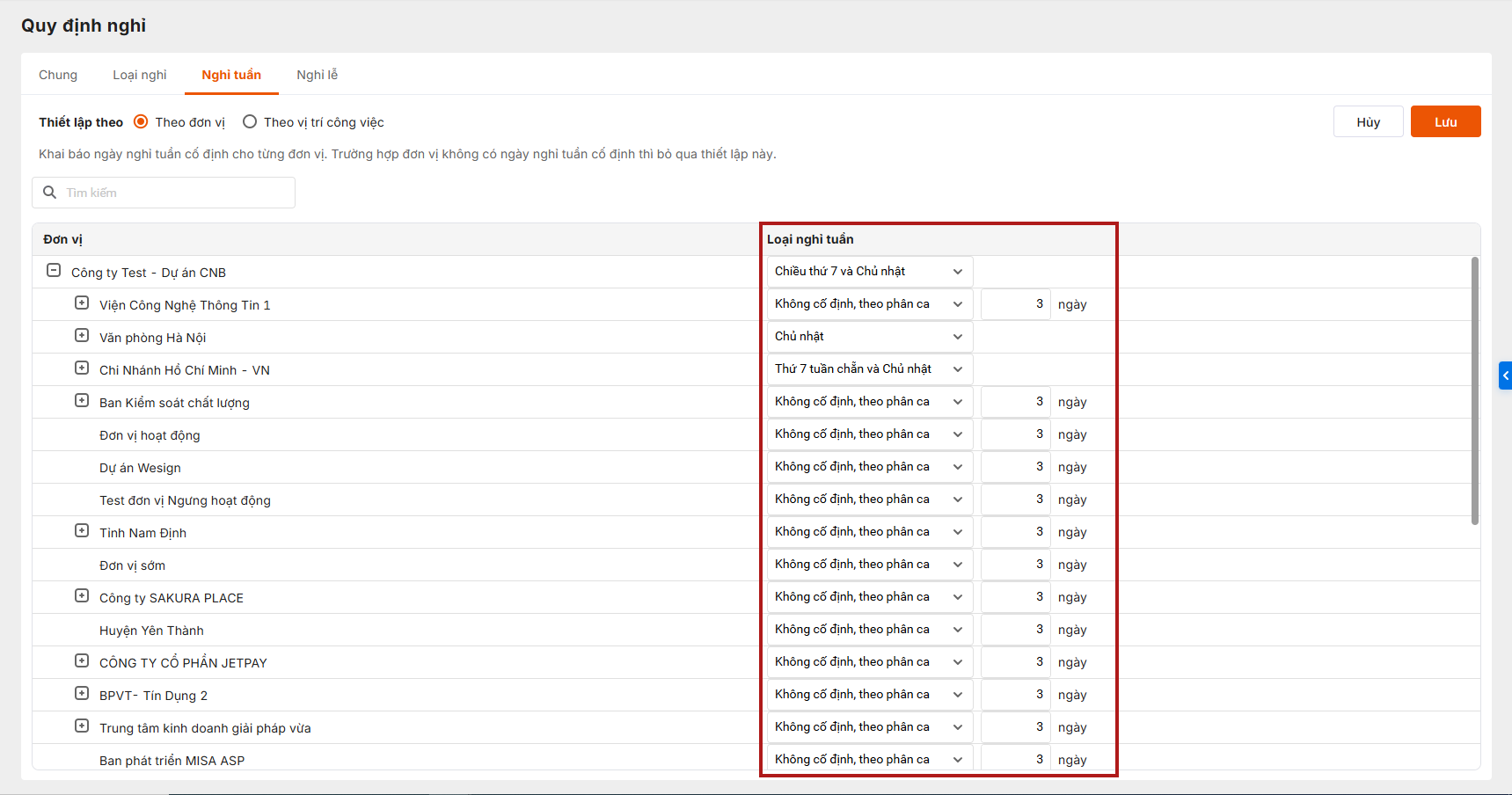Screen dimensions: 1512x795
Task: Click the search magnifier icon
Action: point(50,193)
